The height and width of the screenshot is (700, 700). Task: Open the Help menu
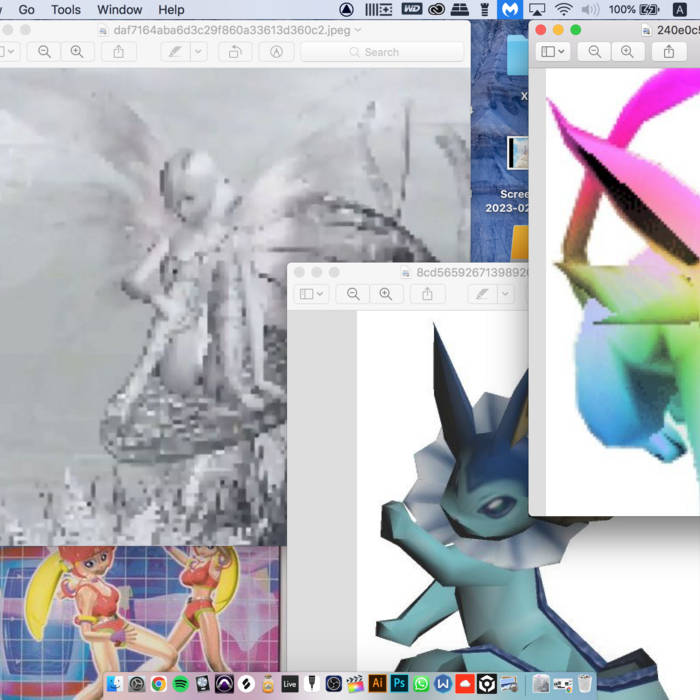click(171, 9)
